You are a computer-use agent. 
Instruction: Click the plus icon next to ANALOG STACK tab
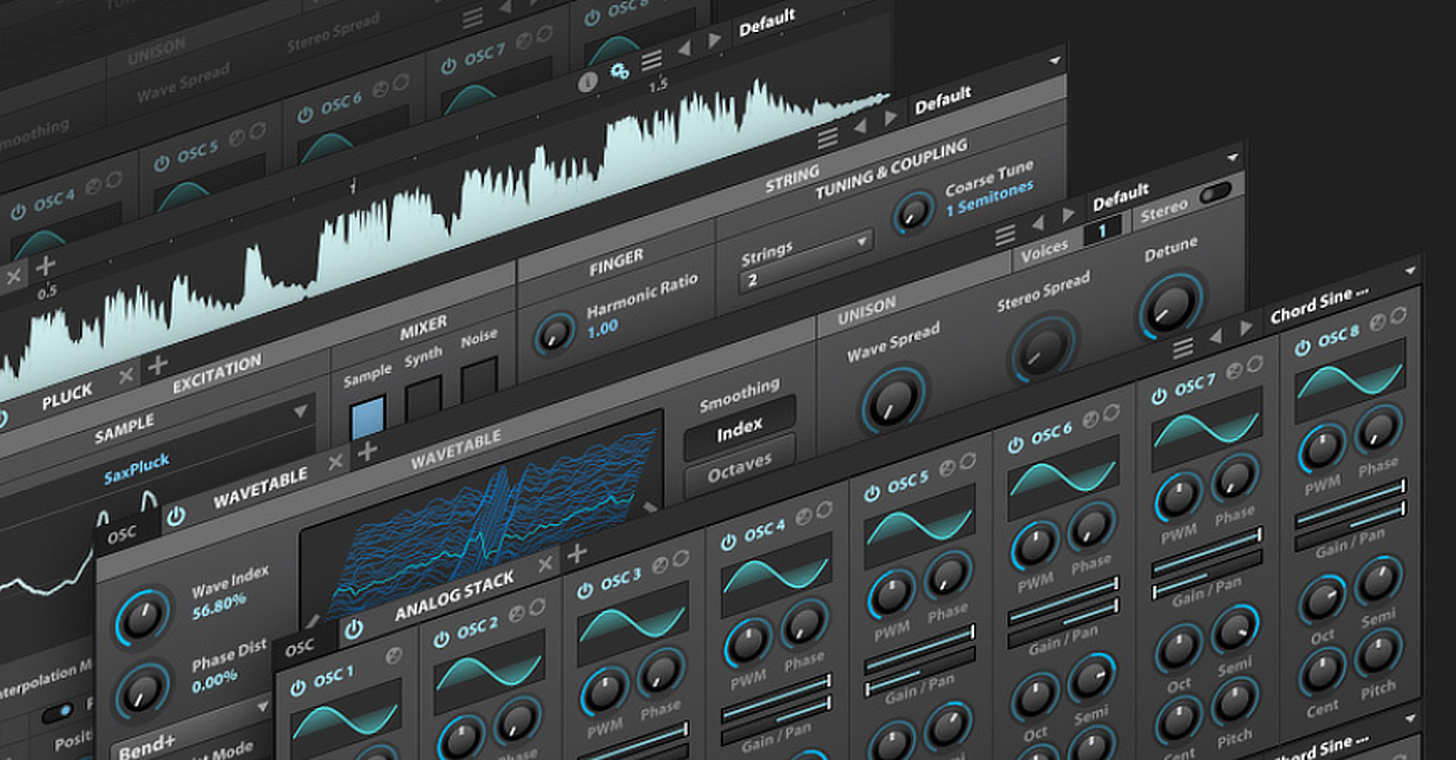[x=576, y=553]
